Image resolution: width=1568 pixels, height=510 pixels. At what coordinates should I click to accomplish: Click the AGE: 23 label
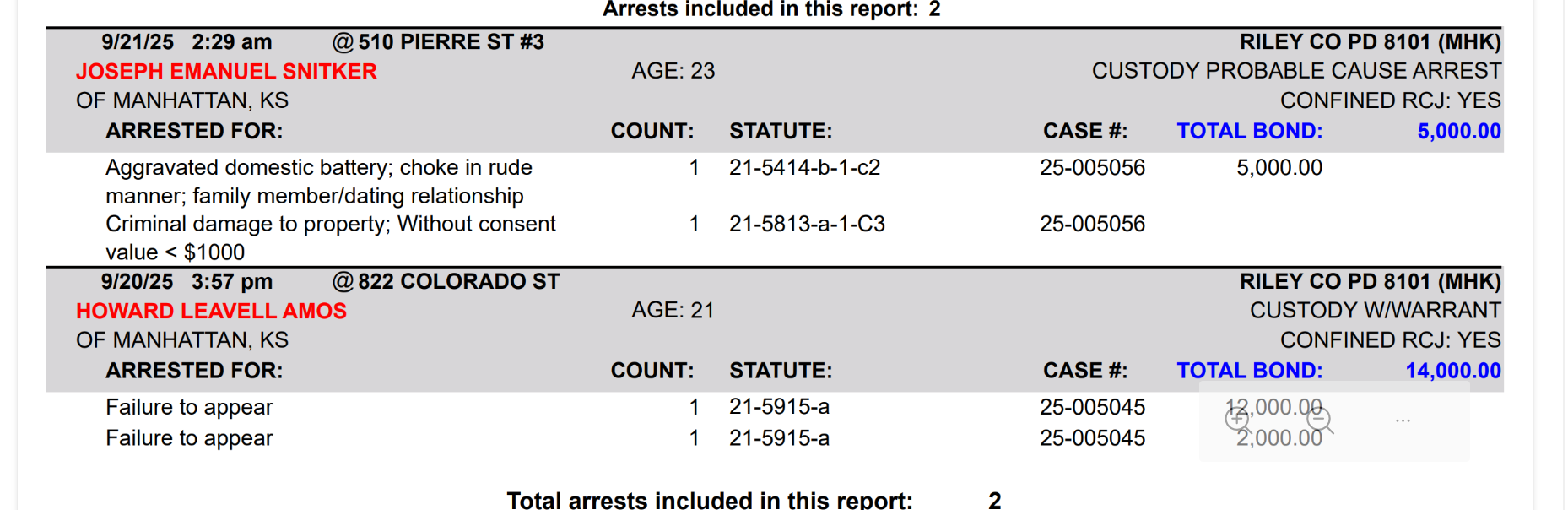coord(673,72)
